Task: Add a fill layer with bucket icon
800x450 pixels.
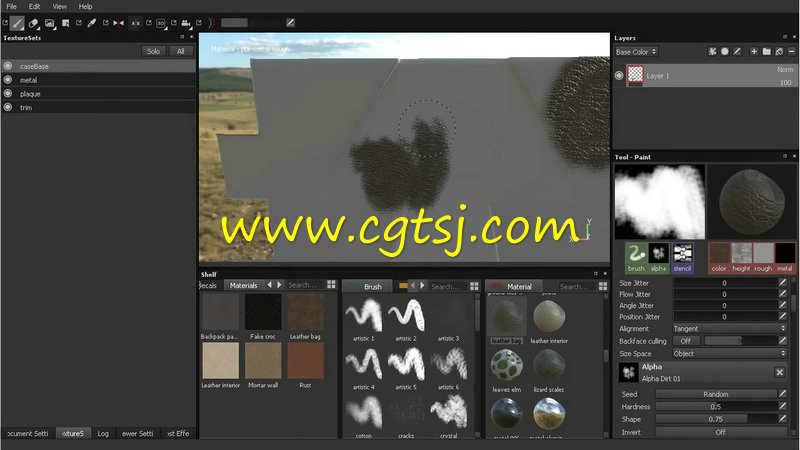Action: click(779, 52)
